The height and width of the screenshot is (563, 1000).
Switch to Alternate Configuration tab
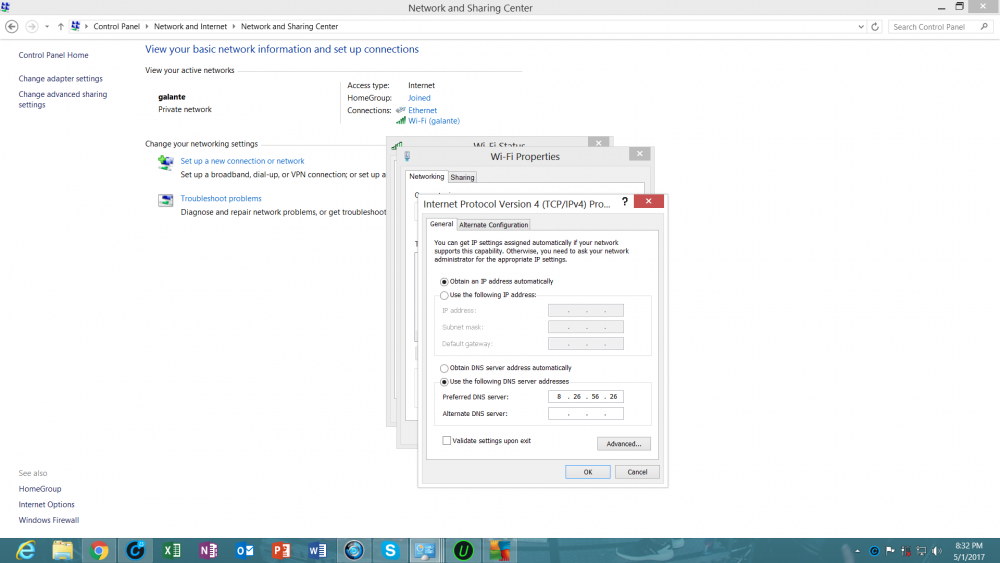(494, 225)
